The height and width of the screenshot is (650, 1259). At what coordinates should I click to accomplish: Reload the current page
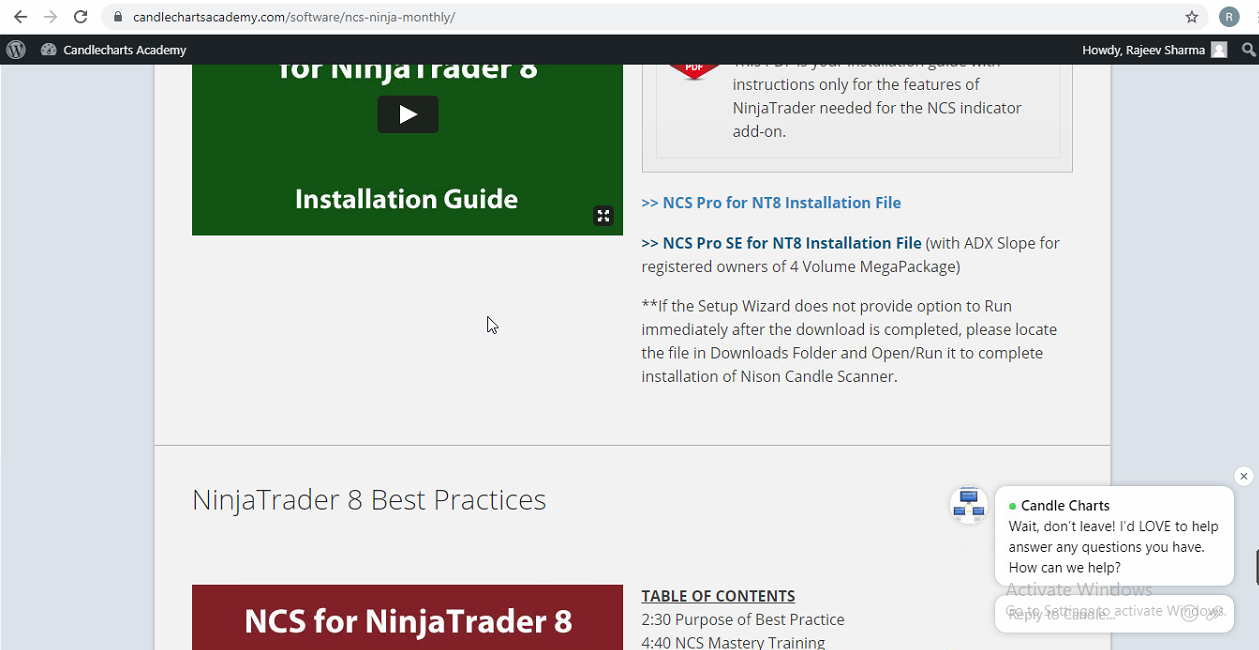click(81, 17)
